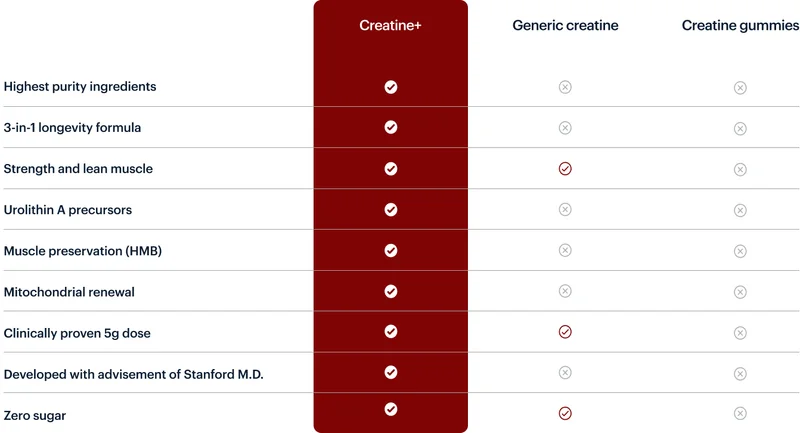The image size is (800, 433).
Task: Click Creatine+ checkmark for Strength and lean muscle
Action: 391,169
